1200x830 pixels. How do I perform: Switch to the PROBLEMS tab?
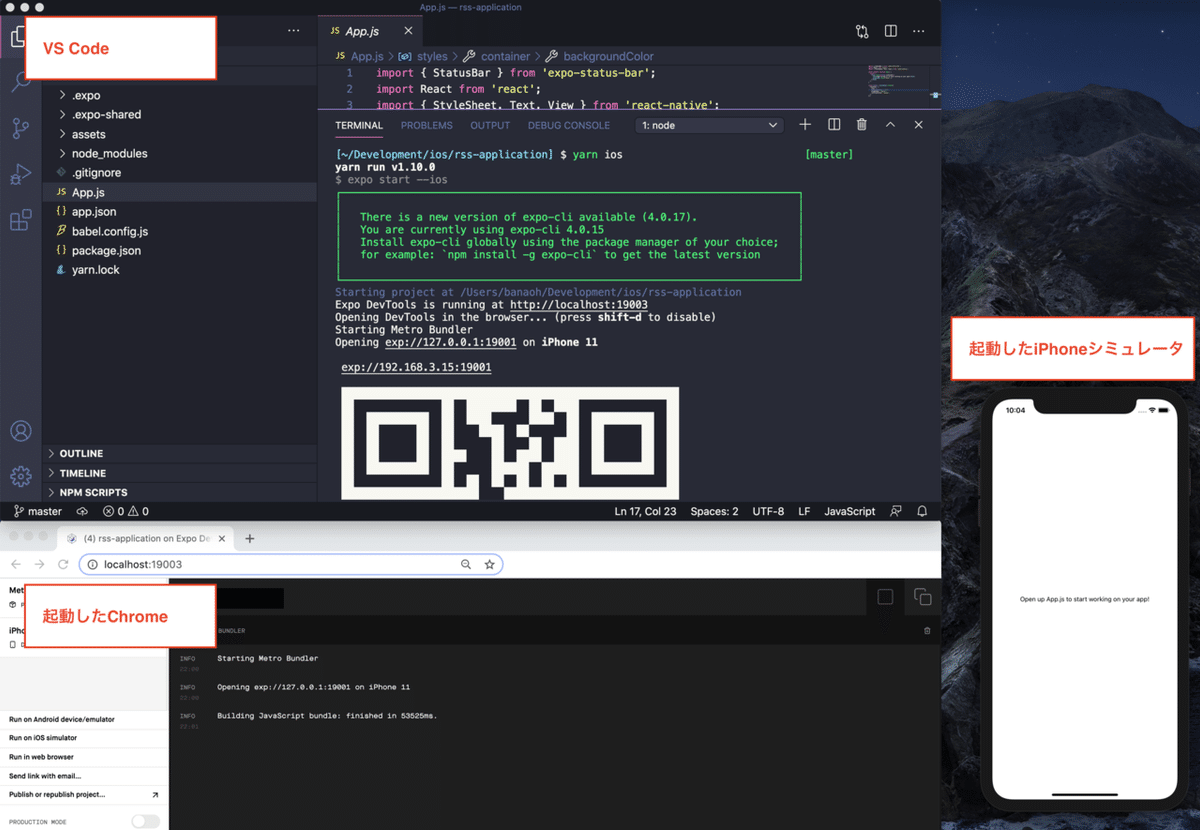coord(427,125)
